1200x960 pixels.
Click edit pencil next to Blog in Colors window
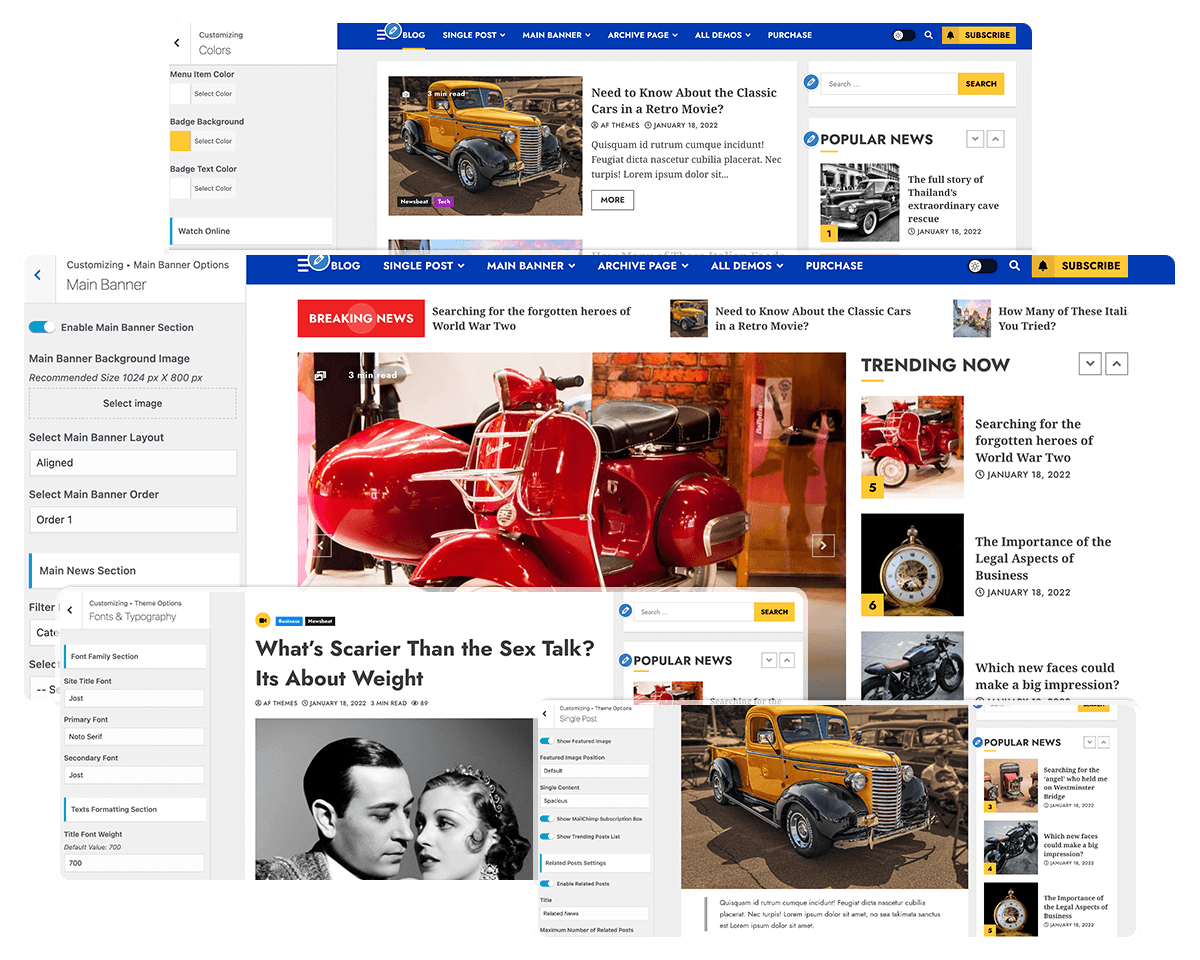(x=393, y=31)
